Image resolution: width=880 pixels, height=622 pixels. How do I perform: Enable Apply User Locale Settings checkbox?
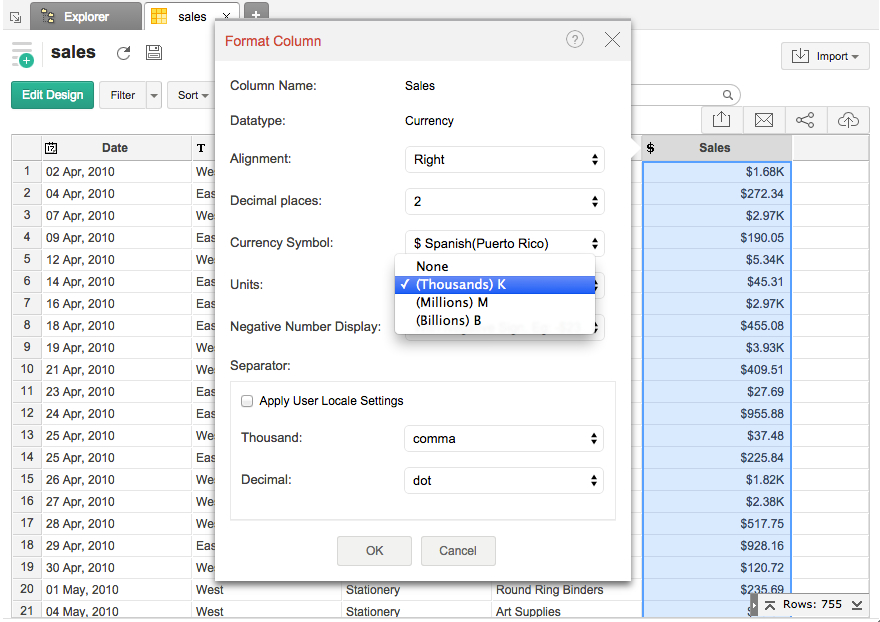(247, 401)
